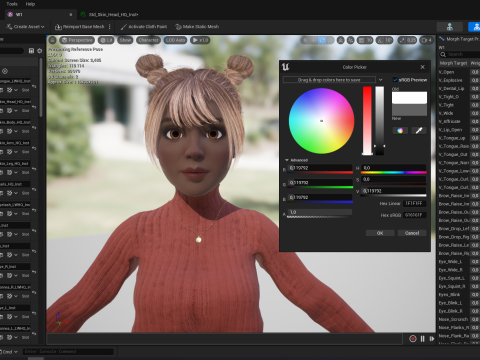The image size is (480, 360).
Task: Click the G channel value field
Action: [320, 183]
